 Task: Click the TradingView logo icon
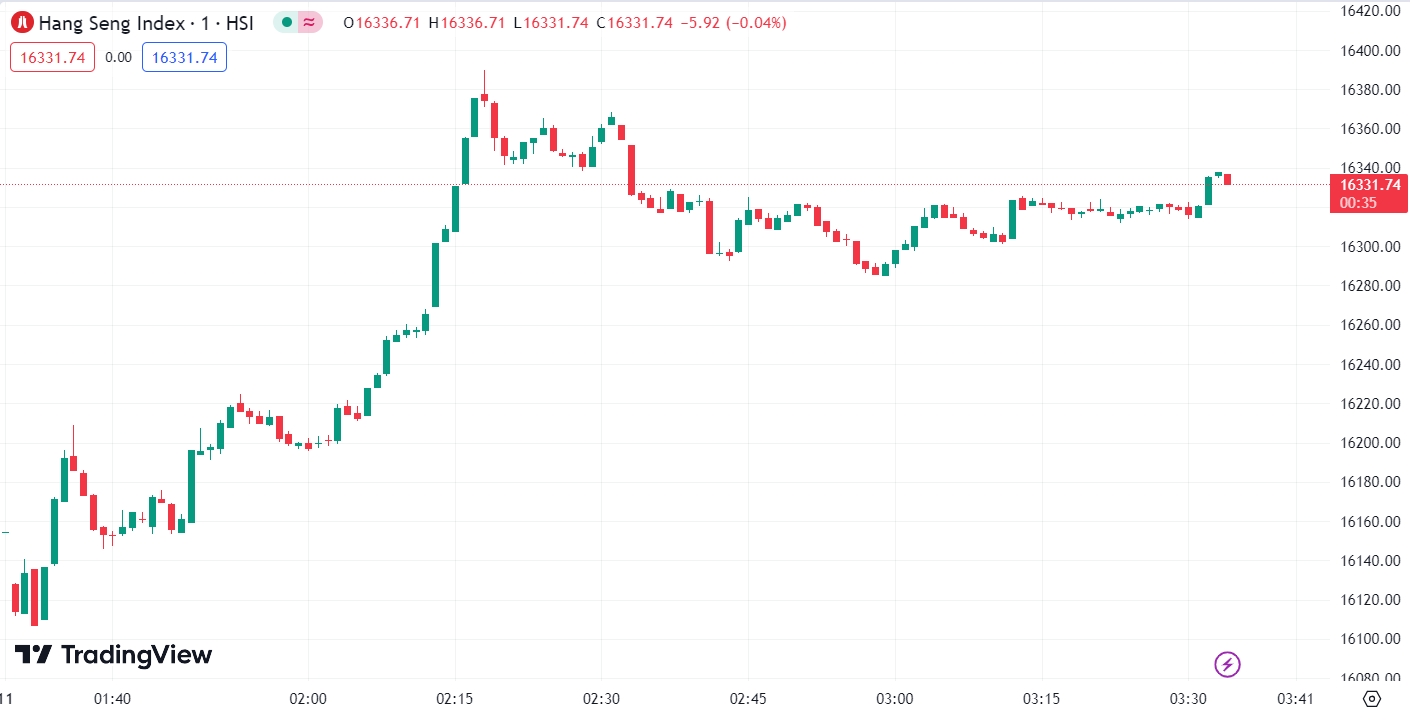coord(33,655)
